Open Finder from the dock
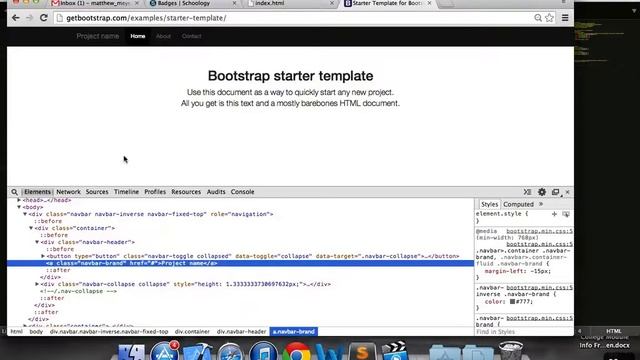 tap(131, 352)
